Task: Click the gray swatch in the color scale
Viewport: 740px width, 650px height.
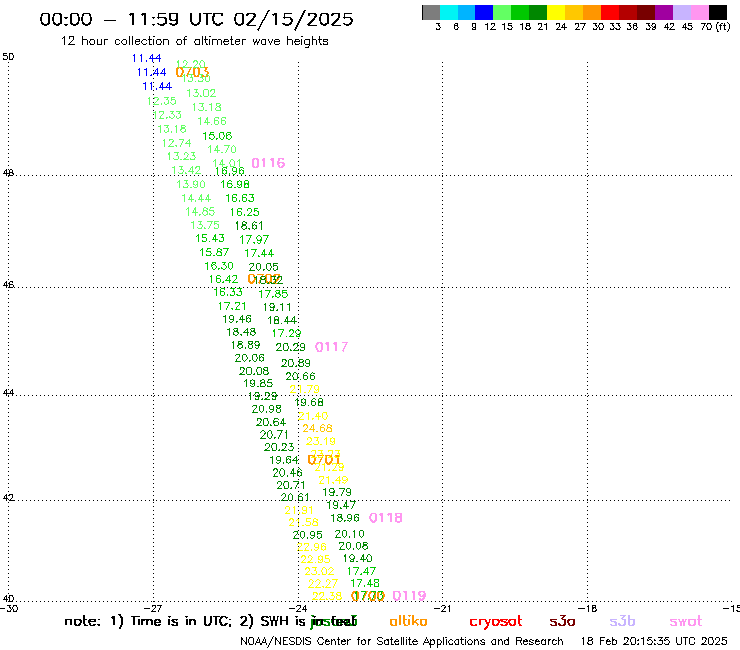Action: click(431, 12)
